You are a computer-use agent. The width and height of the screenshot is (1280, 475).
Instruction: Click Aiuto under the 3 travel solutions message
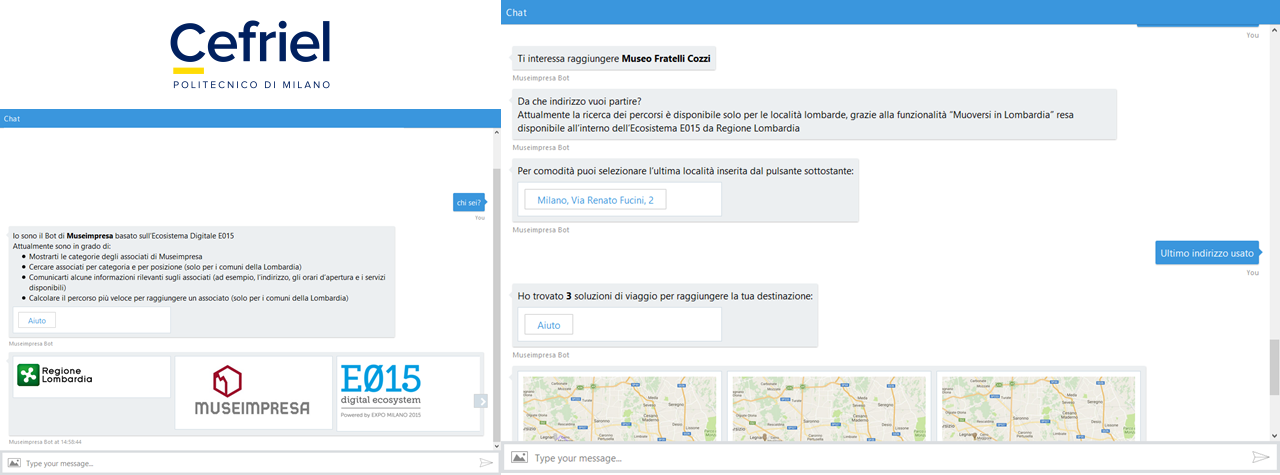pyautogui.click(x=549, y=325)
